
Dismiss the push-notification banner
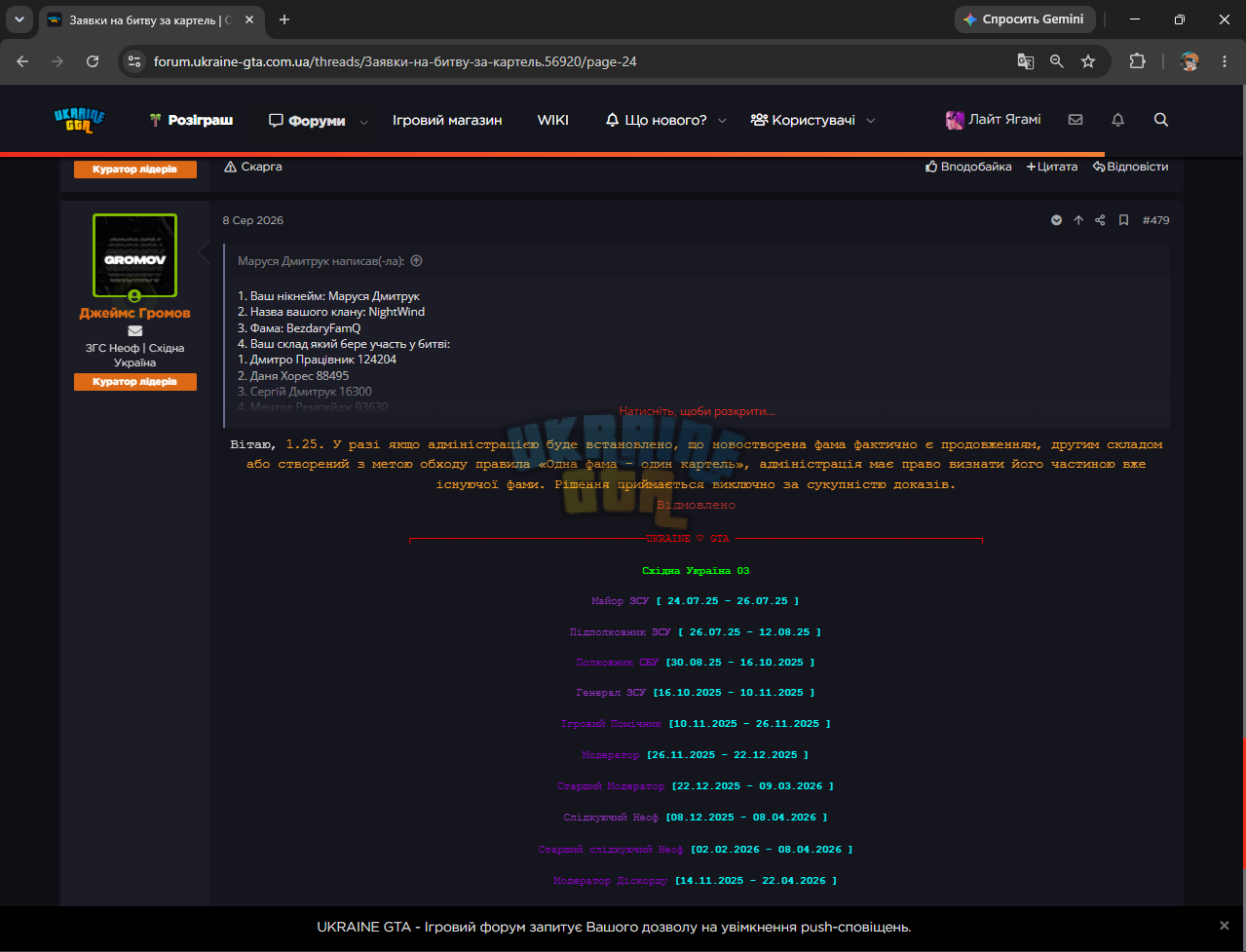1225,926
